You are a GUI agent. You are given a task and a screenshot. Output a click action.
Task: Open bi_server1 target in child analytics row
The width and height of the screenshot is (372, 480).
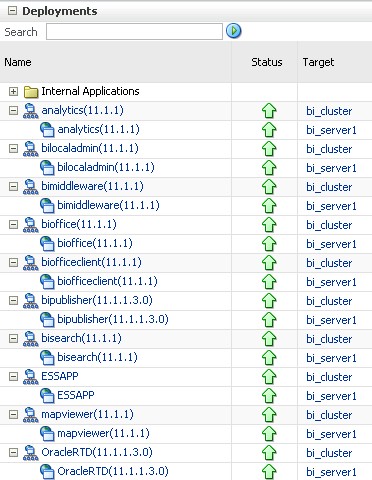331,130
